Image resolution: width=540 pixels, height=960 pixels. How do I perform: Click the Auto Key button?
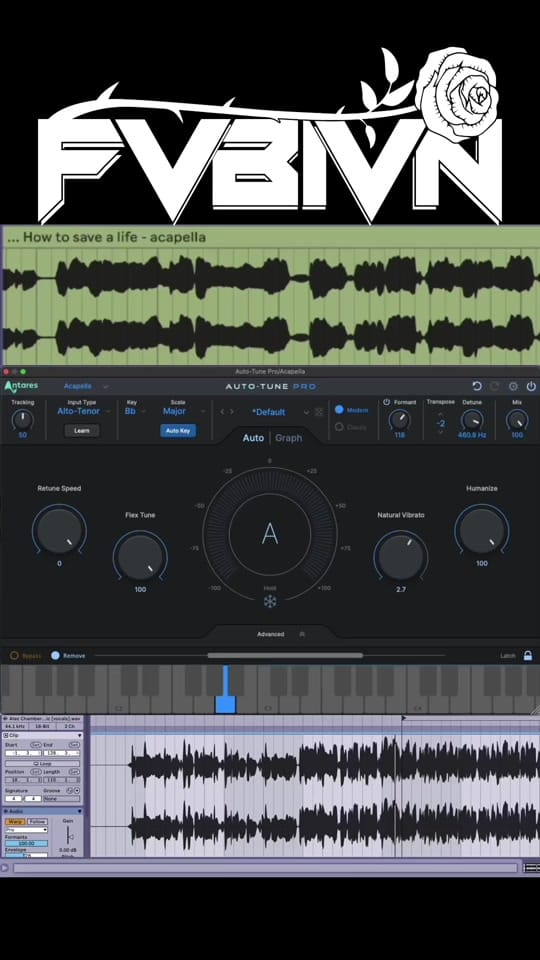click(x=178, y=430)
